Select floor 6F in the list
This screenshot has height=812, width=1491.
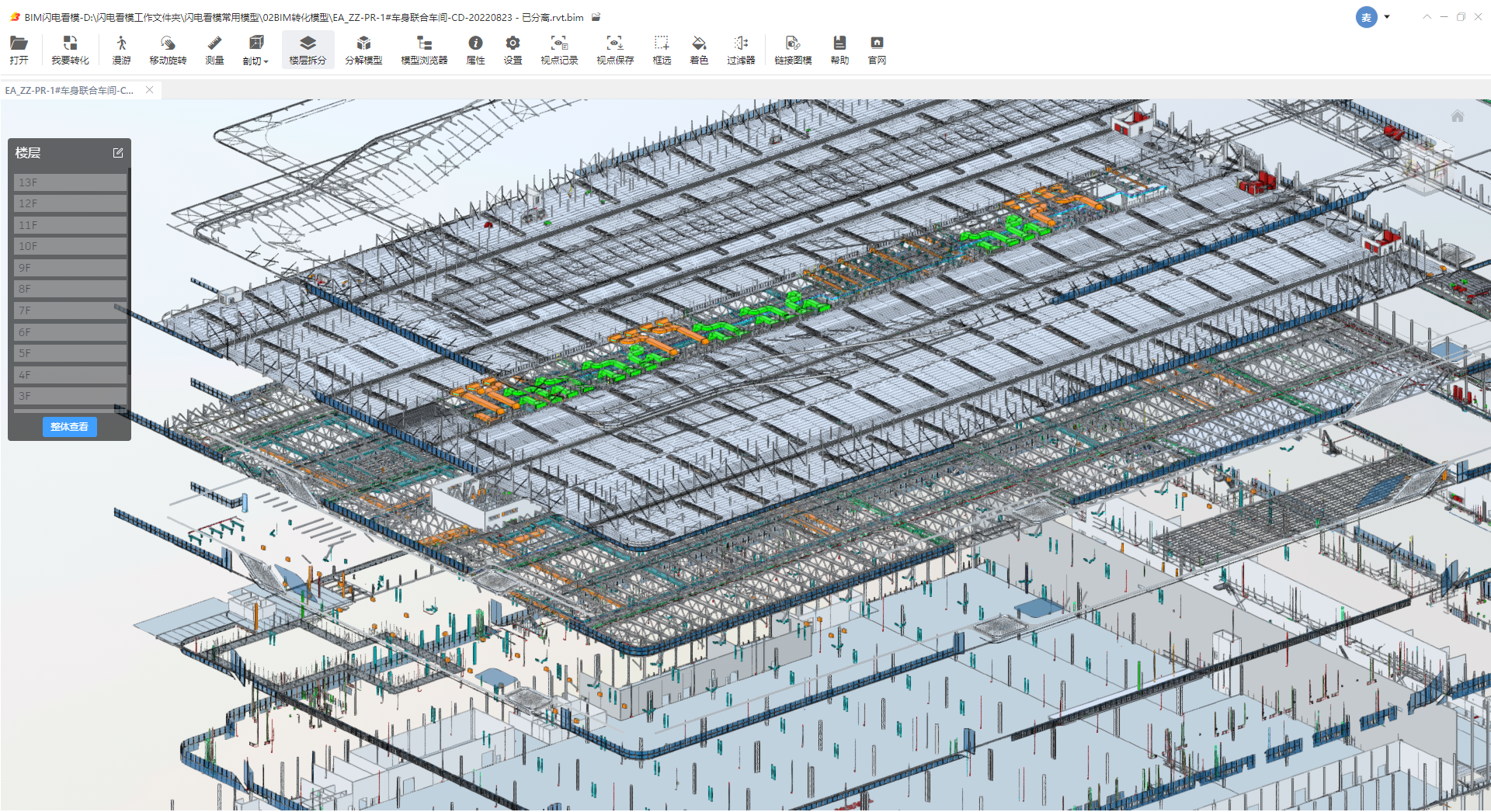point(70,332)
